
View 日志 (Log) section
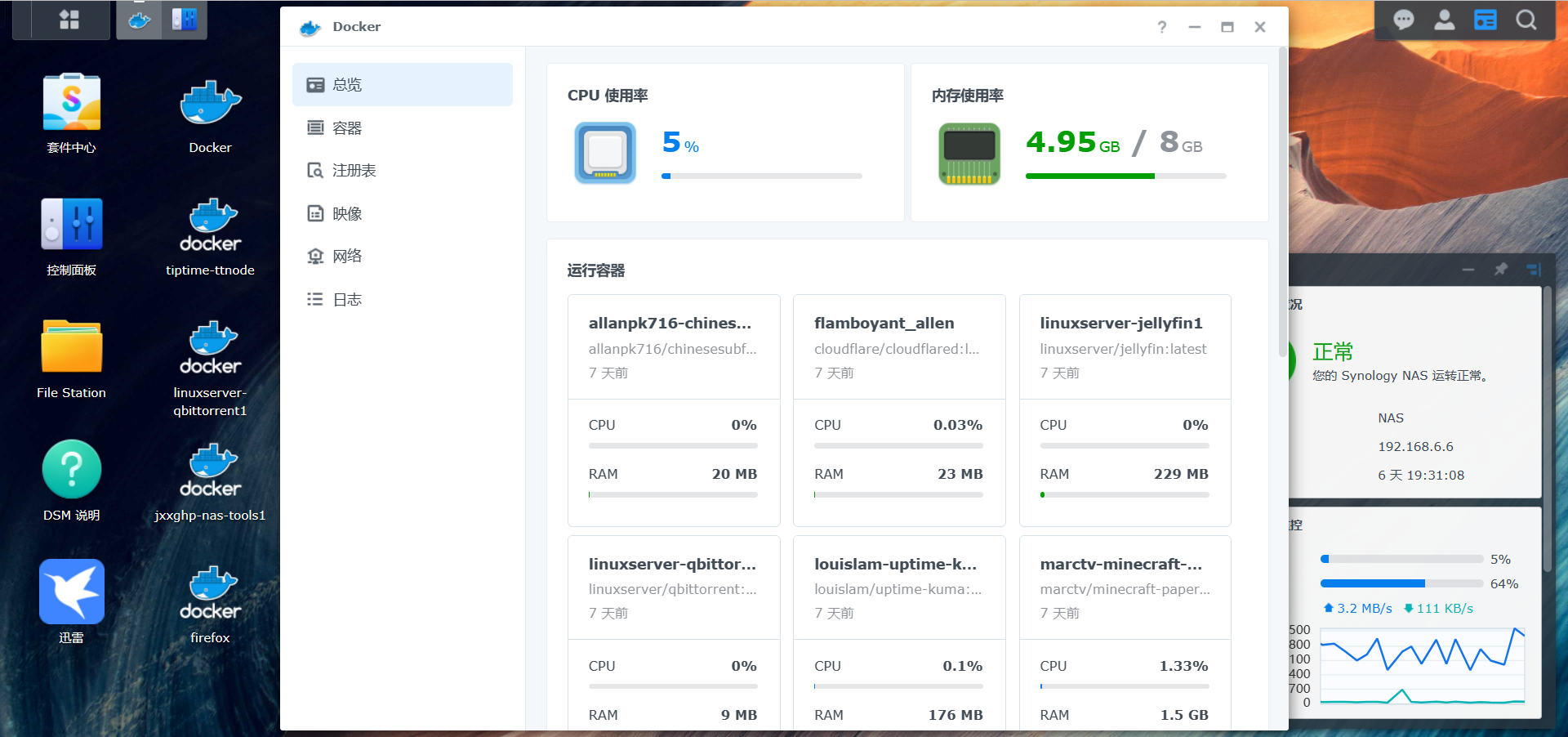tap(403, 299)
